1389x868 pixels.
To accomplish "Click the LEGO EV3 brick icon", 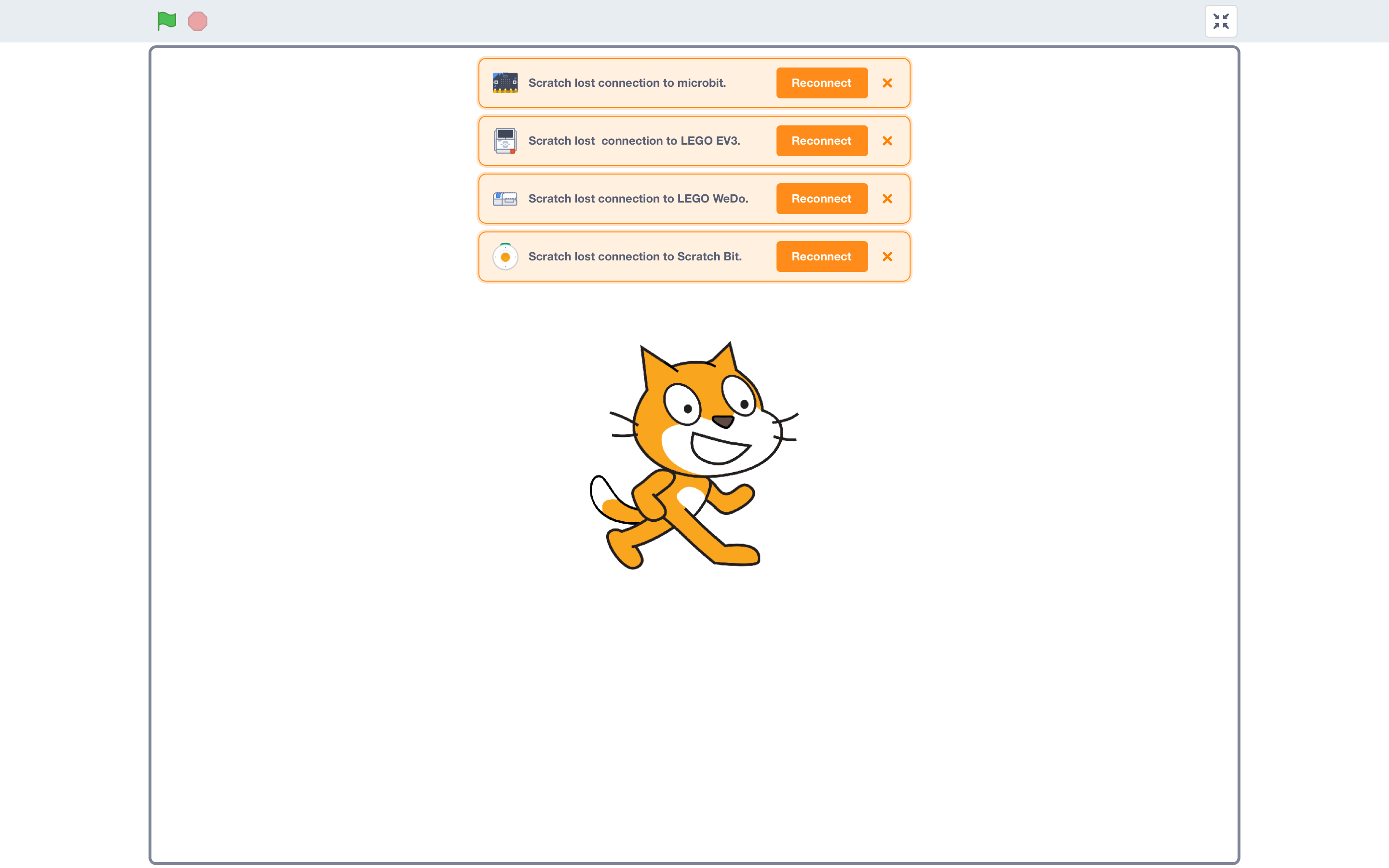I will coord(505,141).
